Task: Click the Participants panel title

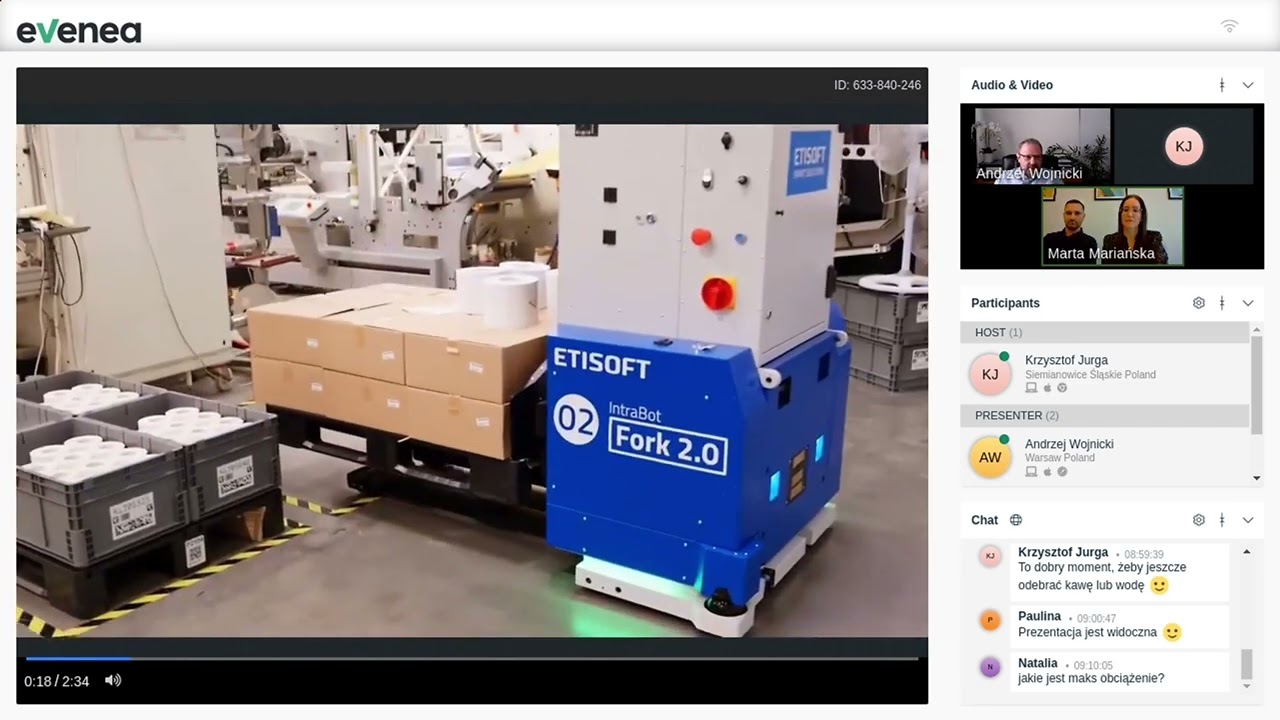Action: point(1005,303)
